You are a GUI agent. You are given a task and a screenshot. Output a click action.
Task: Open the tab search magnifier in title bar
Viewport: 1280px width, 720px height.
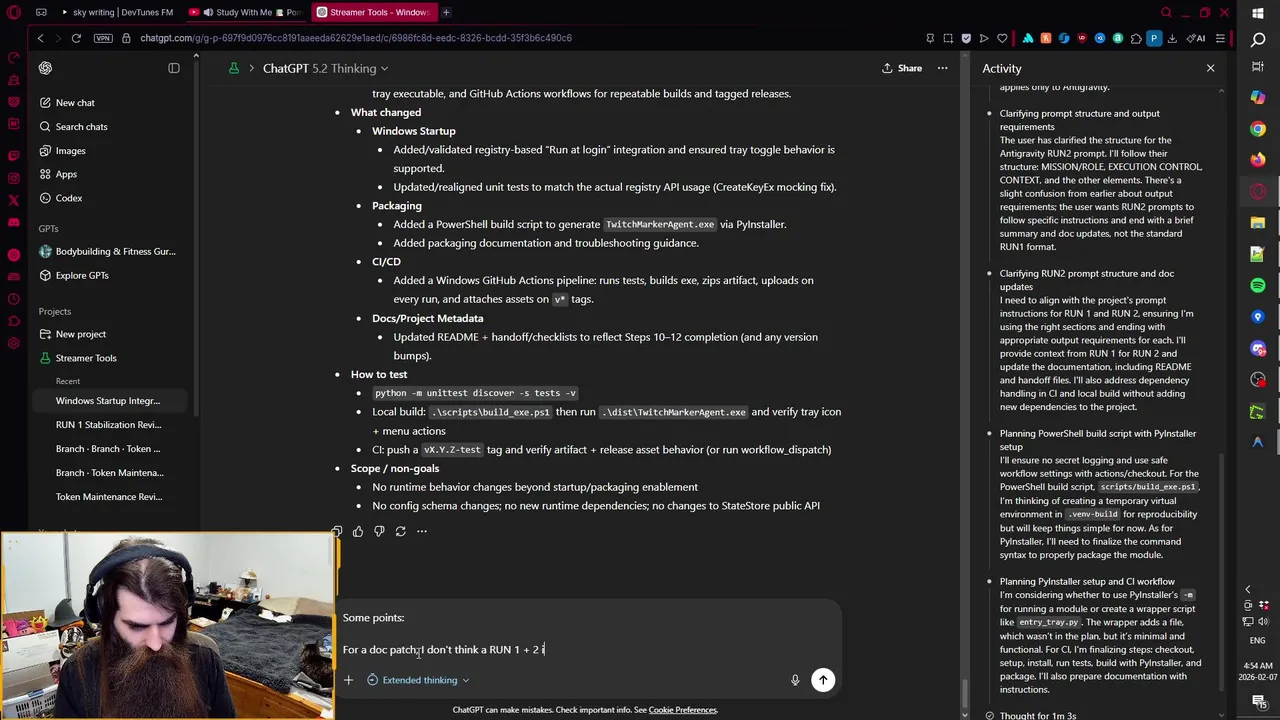click(x=1166, y=12)
